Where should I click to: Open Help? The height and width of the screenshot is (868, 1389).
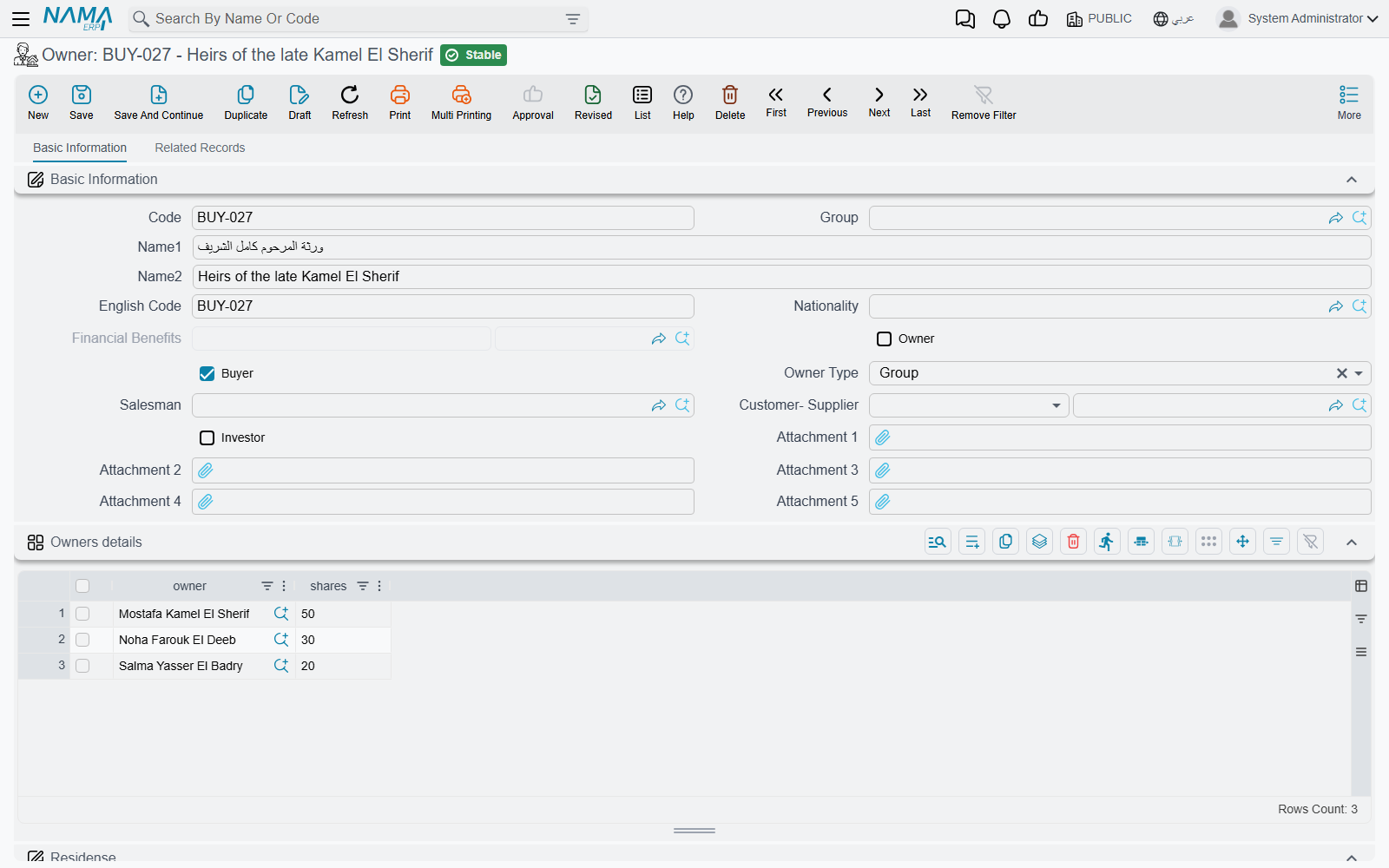pos(683,102)
